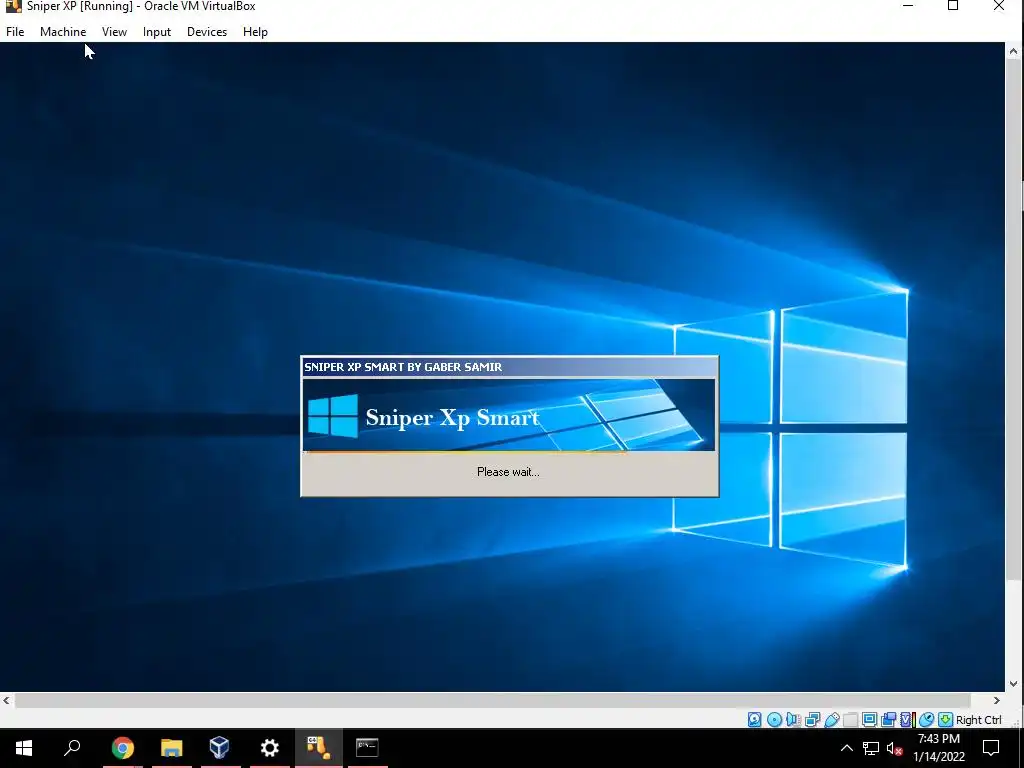Click the network tray icon
The image size is (1024, 768).
[x=871, y=748]
